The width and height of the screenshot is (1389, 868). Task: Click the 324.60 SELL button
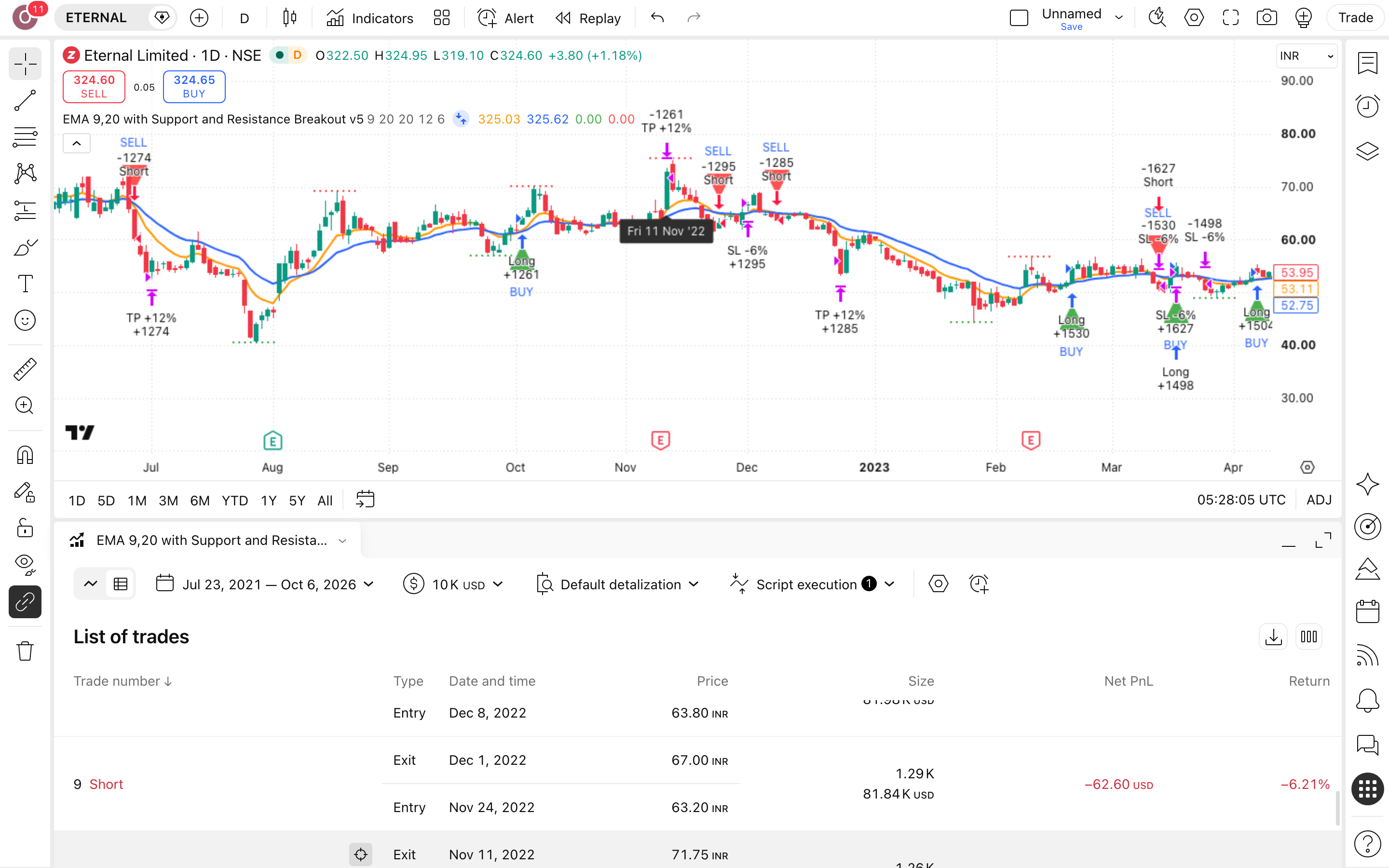pyautogui.click(x=94, y=87)
